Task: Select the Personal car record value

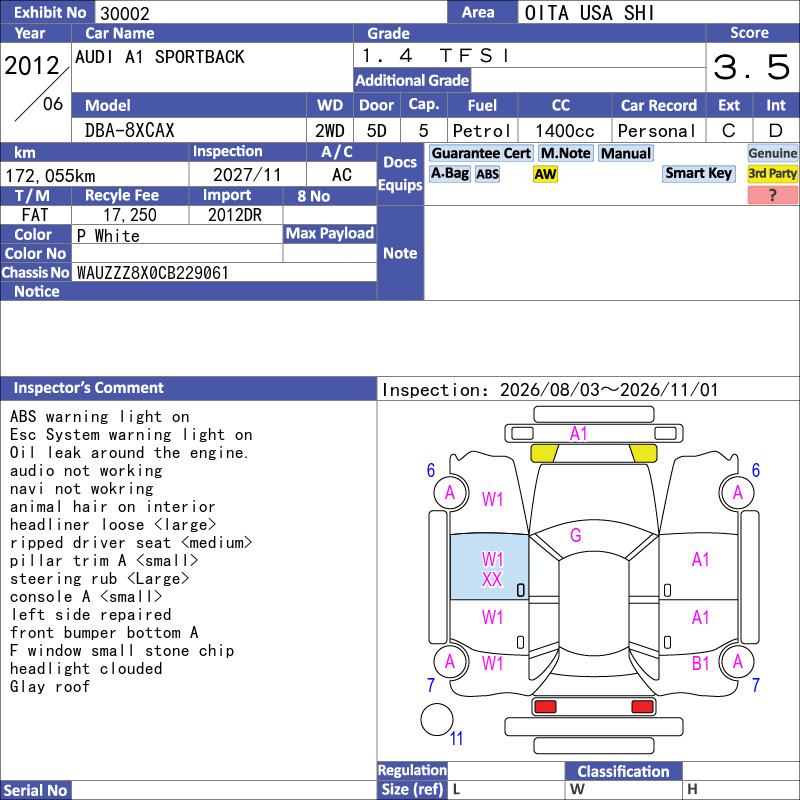Action: [x=657, y=131]
